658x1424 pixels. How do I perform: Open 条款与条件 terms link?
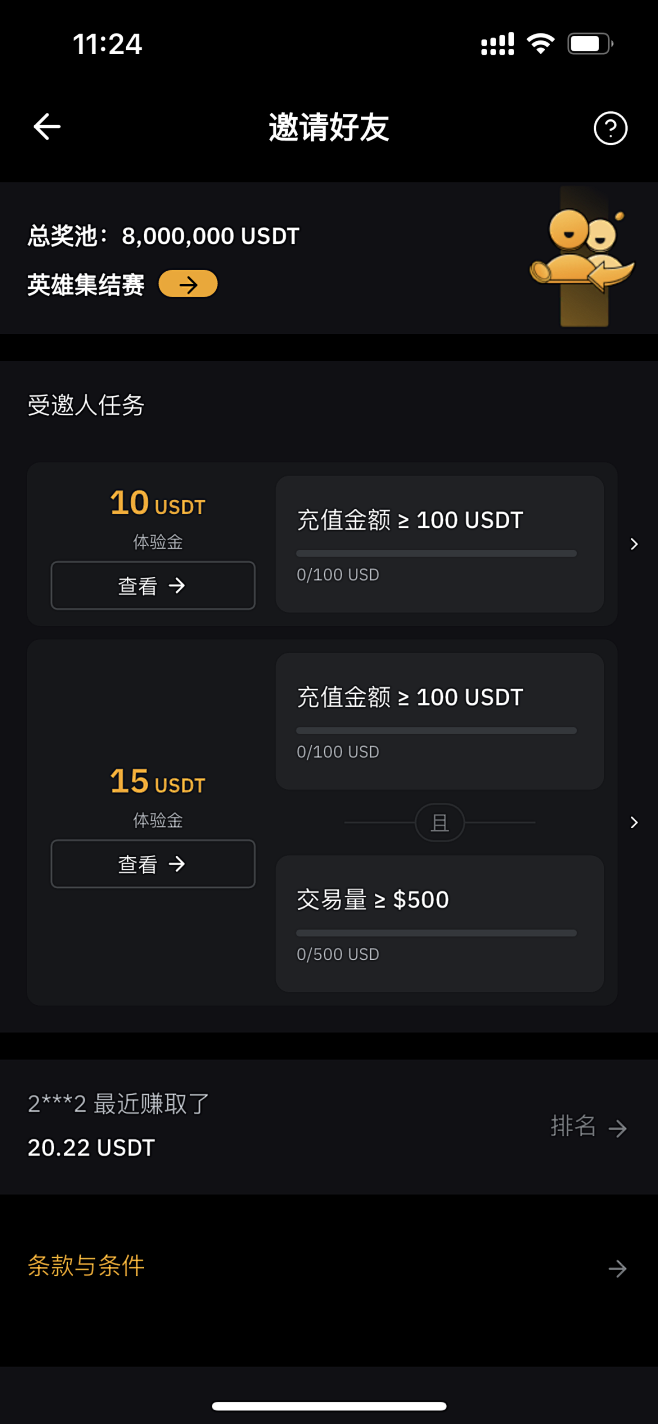(86, 1266)
